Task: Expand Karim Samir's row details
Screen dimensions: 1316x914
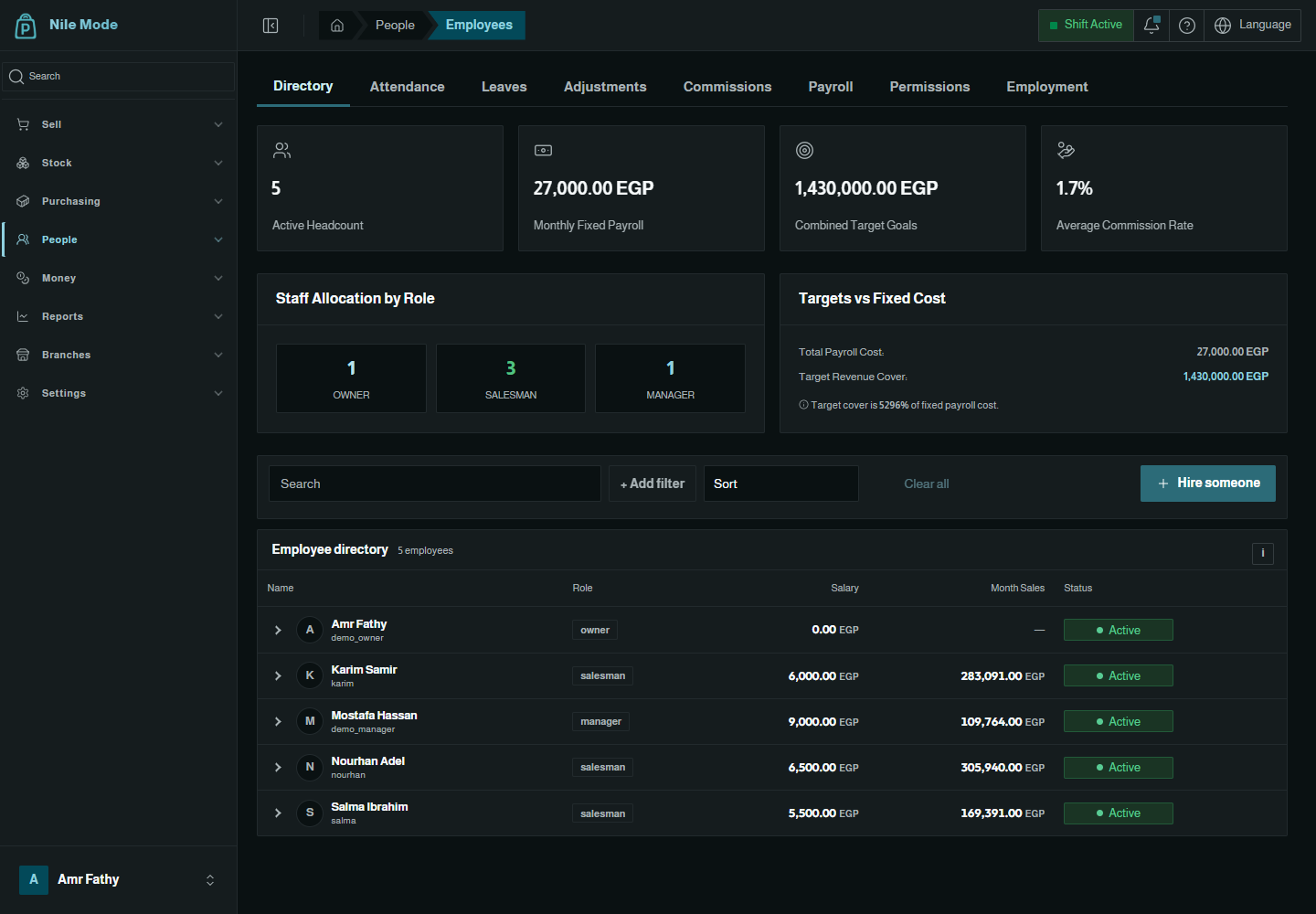Action: pos(278,676)
